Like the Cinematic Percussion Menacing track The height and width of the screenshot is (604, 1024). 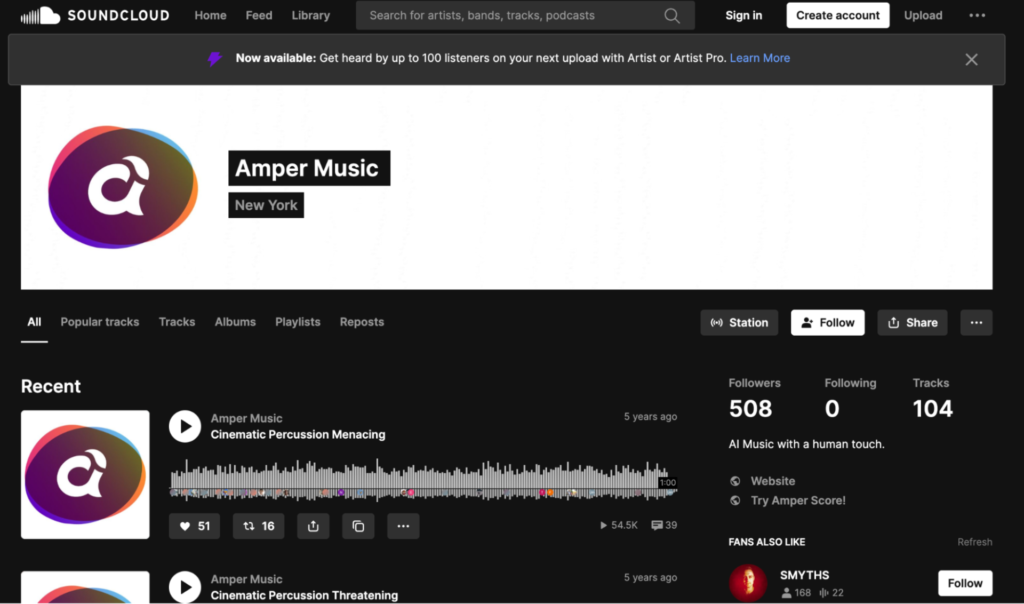195,526
